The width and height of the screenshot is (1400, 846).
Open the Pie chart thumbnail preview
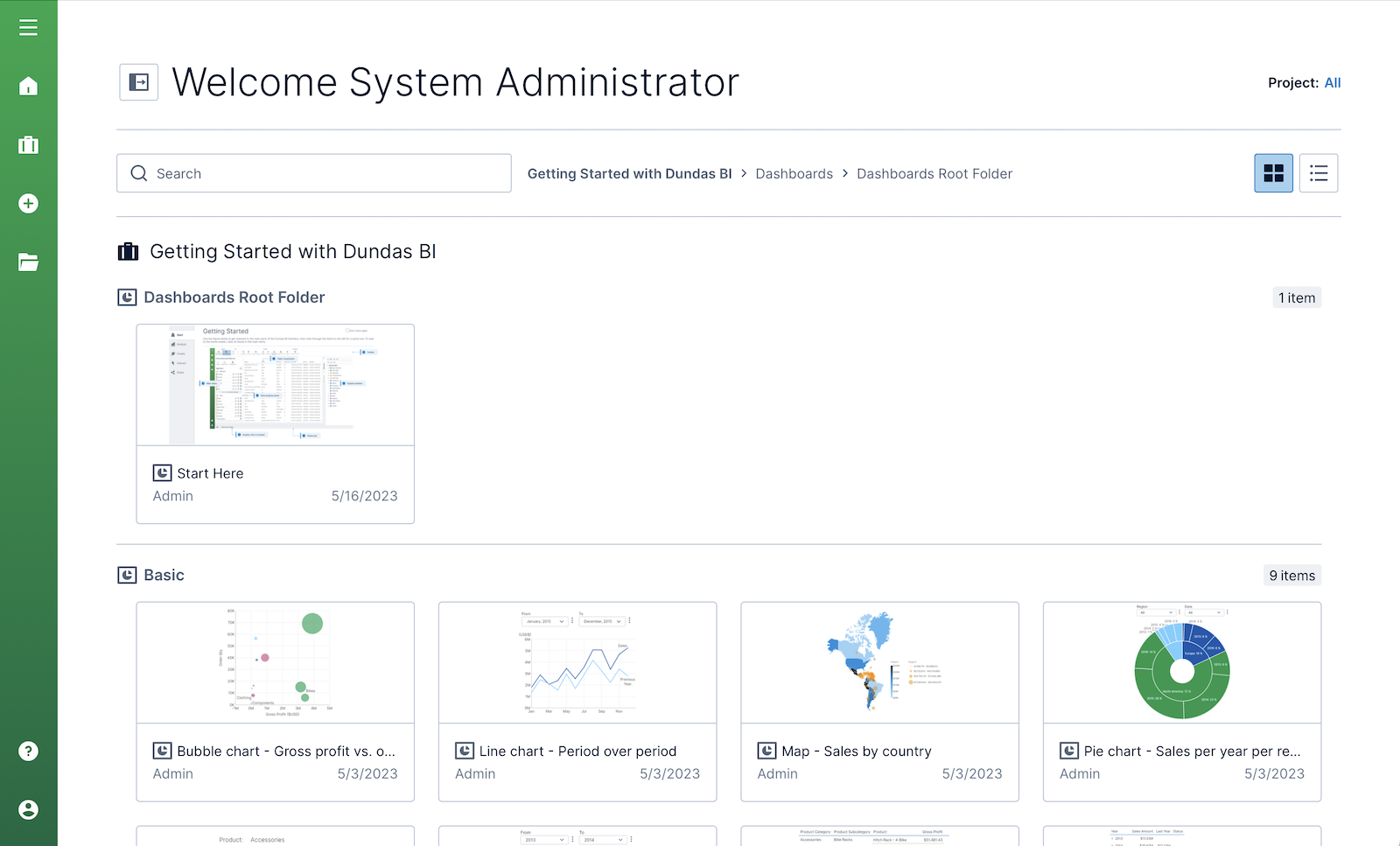click(1182, 662)
